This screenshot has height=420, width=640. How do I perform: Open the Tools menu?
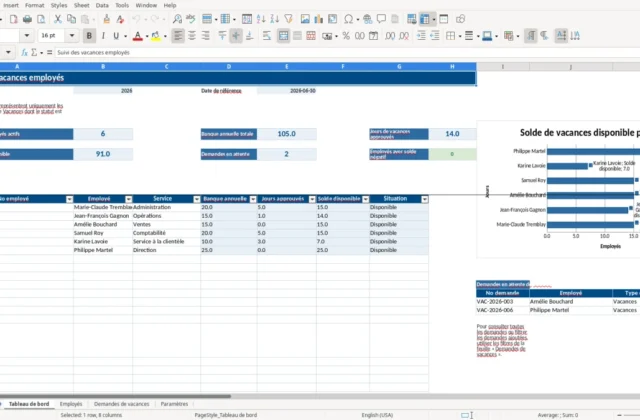tap(122, 5)
